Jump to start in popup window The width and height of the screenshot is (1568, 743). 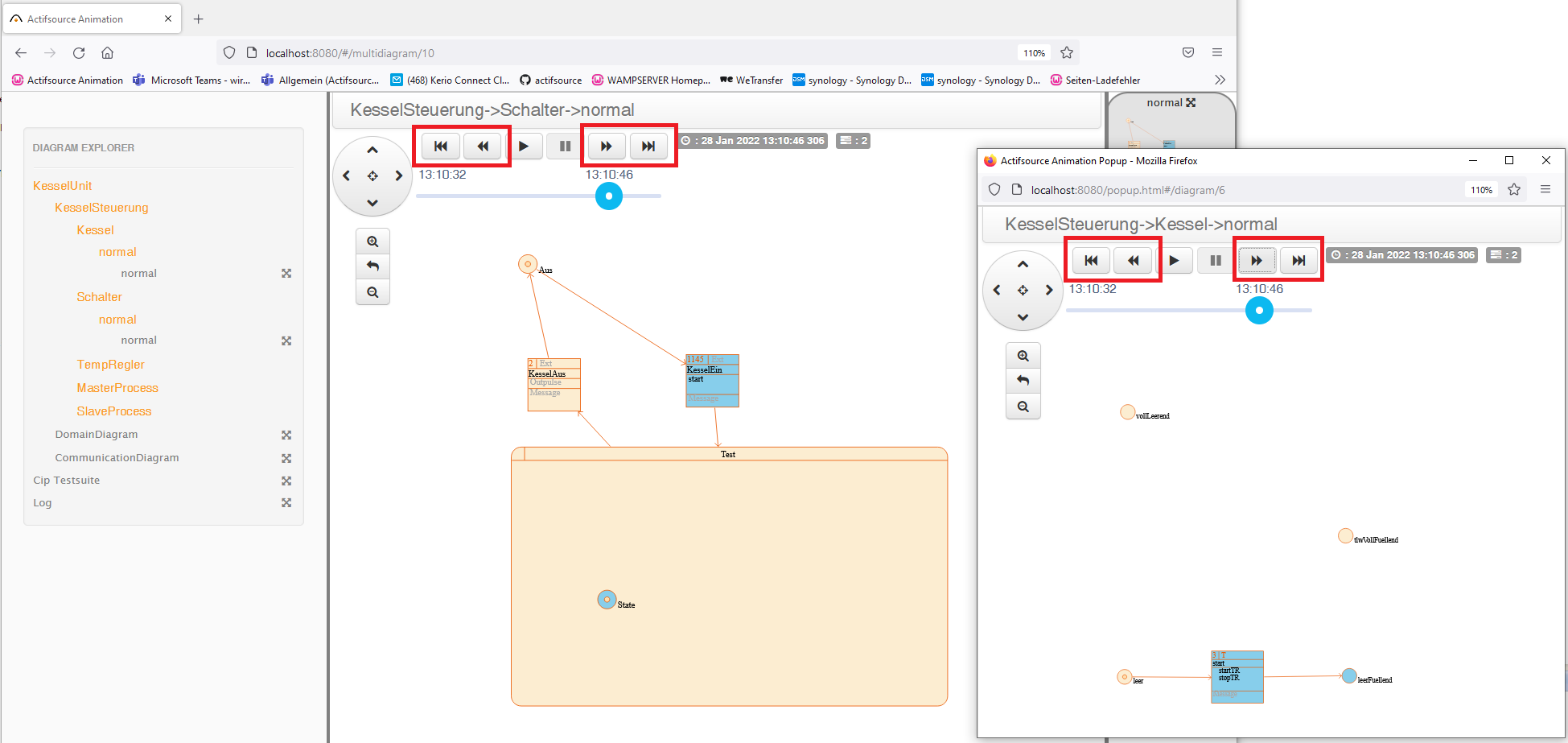point(1091,261)
